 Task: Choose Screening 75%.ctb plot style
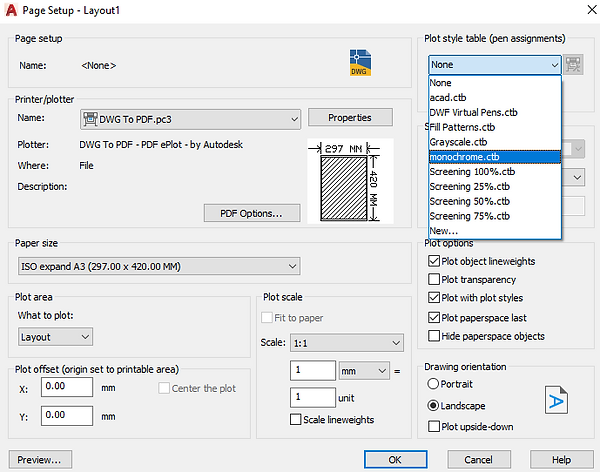point(495,216)
